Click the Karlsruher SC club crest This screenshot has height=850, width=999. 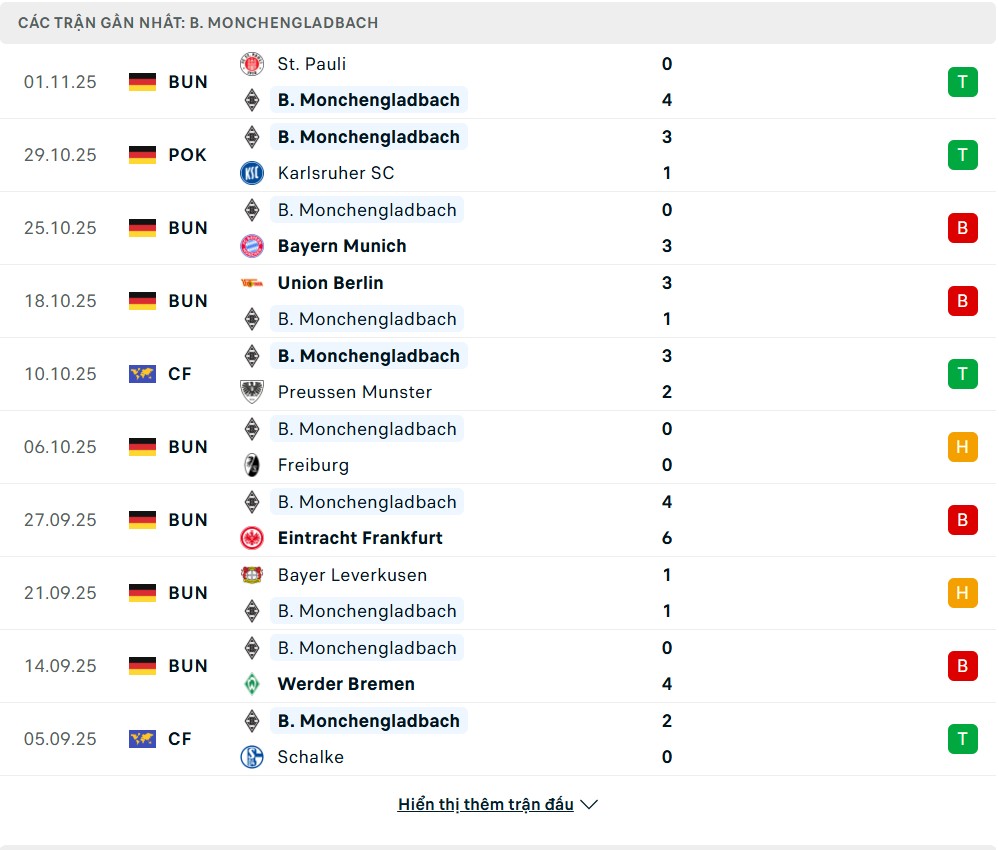point(251,173)
